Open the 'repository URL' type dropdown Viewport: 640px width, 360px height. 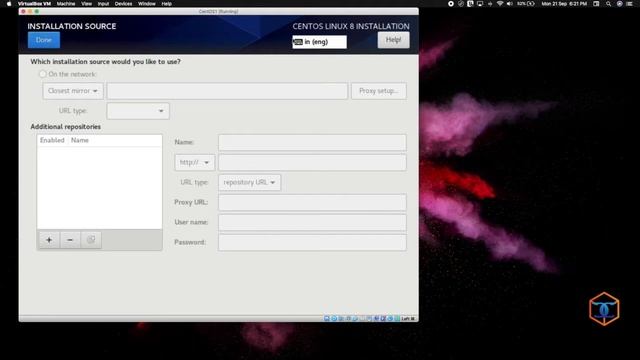(249, 182)
